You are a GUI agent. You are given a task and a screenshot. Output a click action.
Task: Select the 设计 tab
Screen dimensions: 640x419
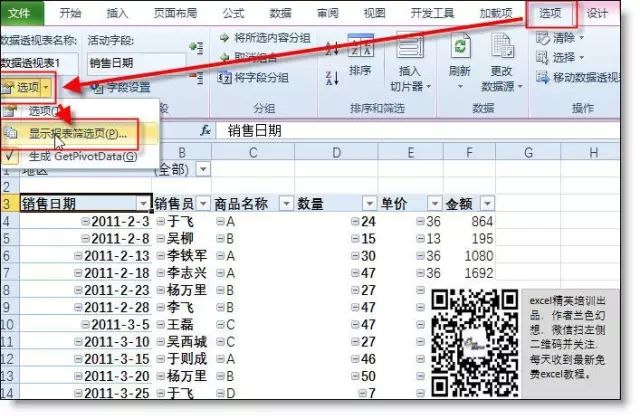597,13
